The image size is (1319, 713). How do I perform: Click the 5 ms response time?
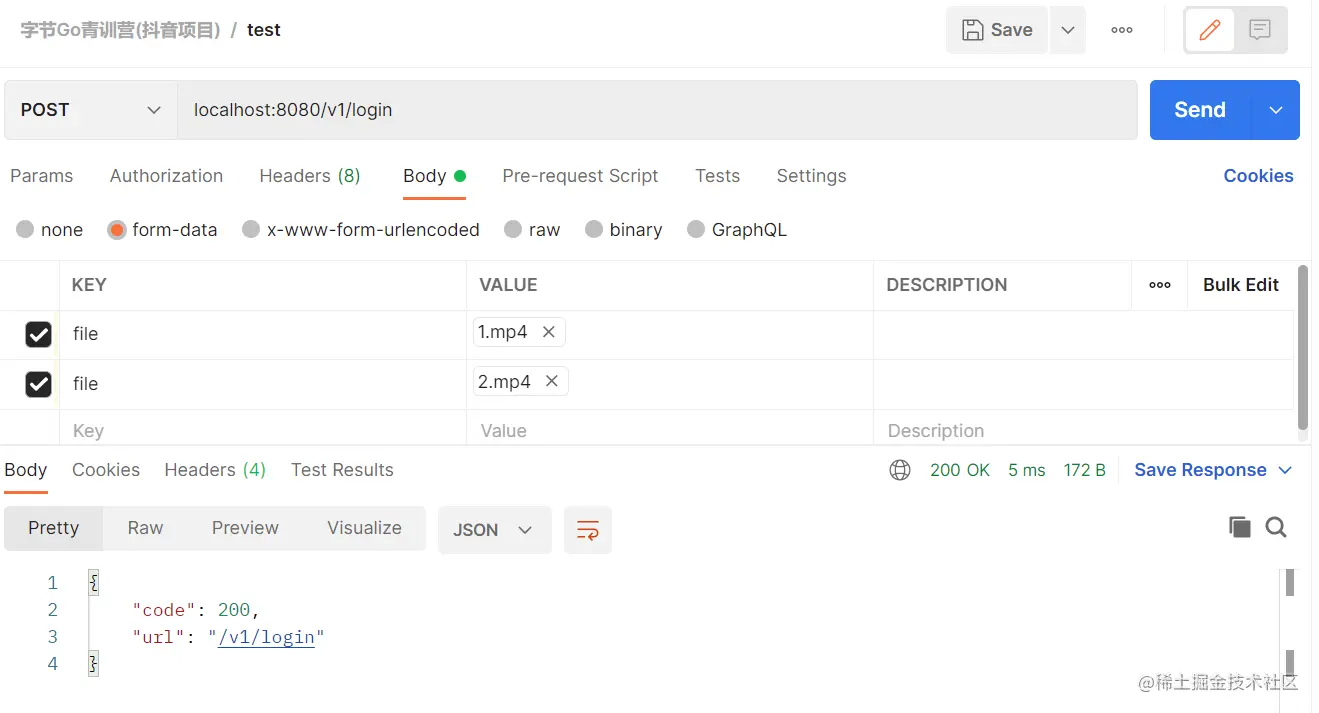(x=1027, y=470)
